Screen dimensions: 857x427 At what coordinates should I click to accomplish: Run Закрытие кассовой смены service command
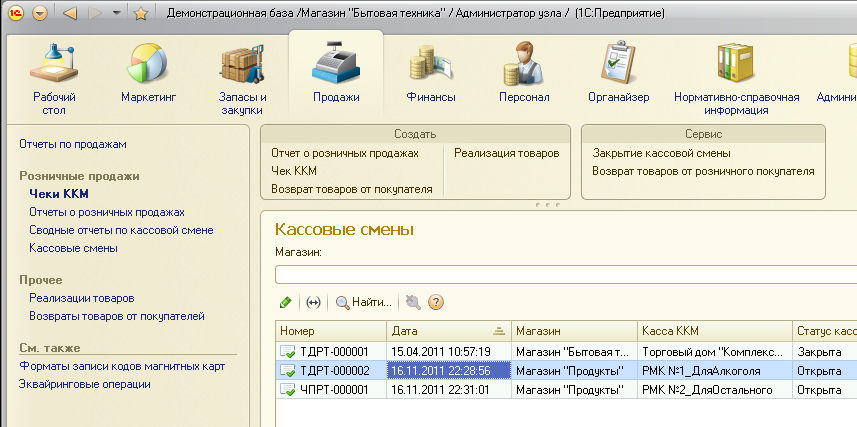click(x=661, y=153)
